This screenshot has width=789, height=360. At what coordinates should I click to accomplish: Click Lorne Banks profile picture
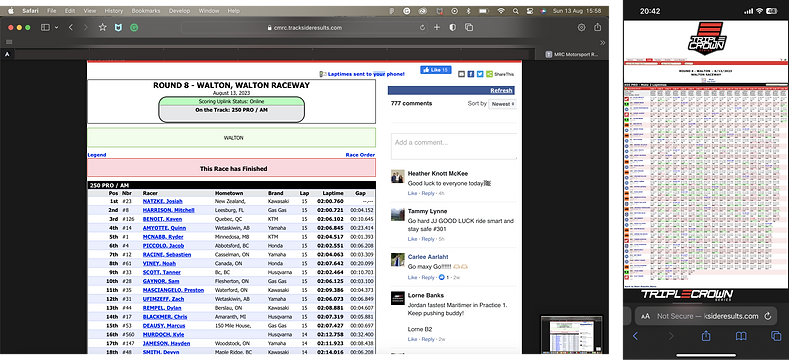(x=398, y=298)
